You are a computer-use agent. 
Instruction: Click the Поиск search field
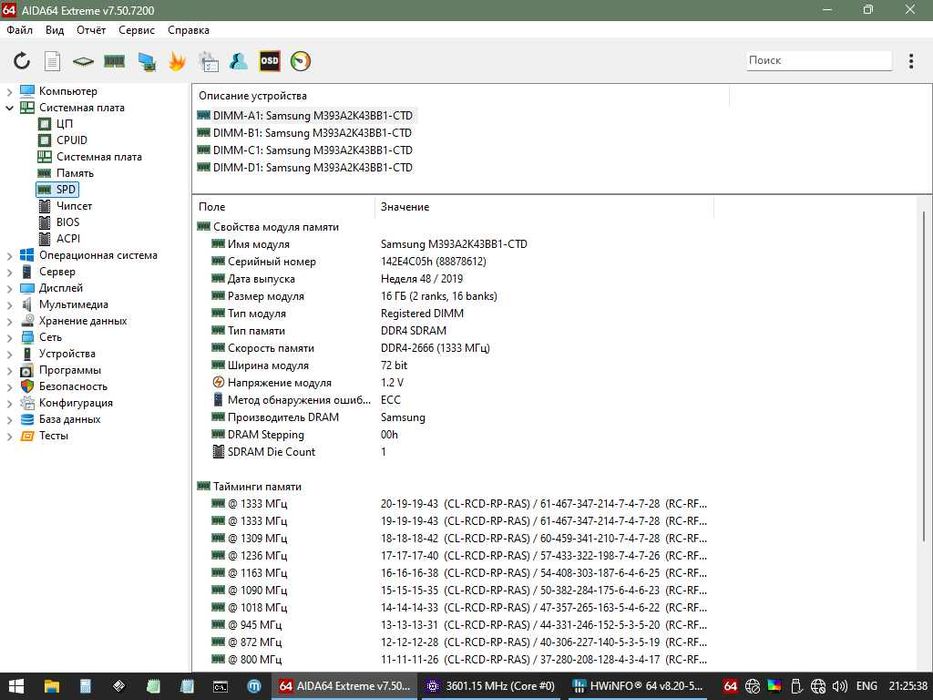pos(819,60)
